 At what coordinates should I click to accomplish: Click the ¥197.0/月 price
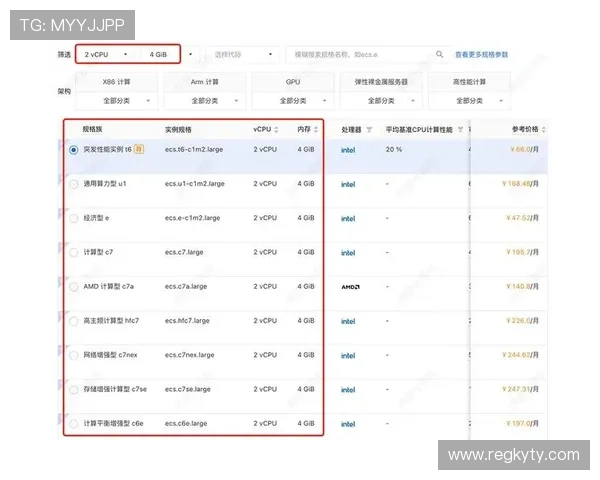coord(522,423)
